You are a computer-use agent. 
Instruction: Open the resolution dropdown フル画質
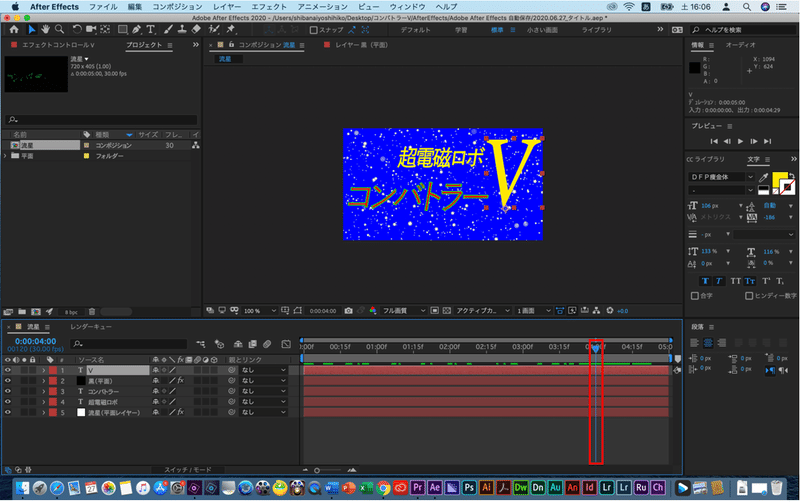point(404,311)
